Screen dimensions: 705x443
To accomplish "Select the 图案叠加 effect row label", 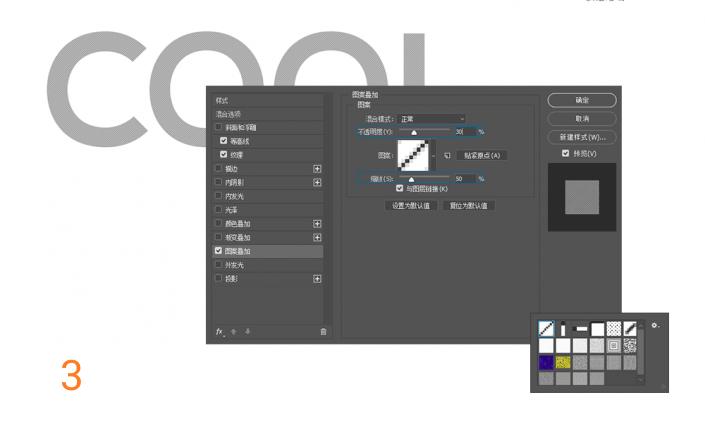I will [x=237, y=251].
